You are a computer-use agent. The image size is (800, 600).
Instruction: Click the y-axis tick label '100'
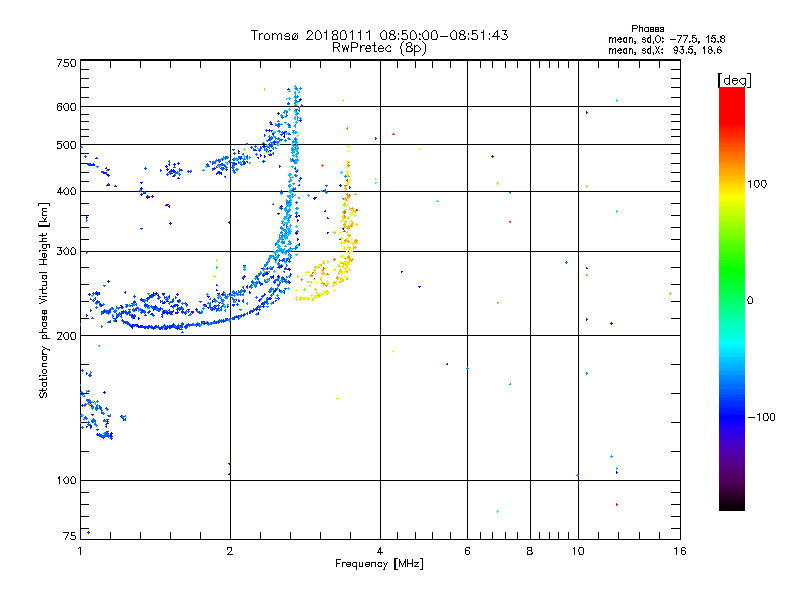[66, 481]
